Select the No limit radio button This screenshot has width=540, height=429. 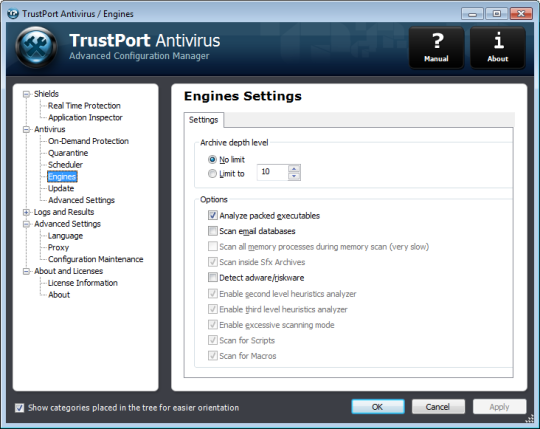(x=212, y=160)
